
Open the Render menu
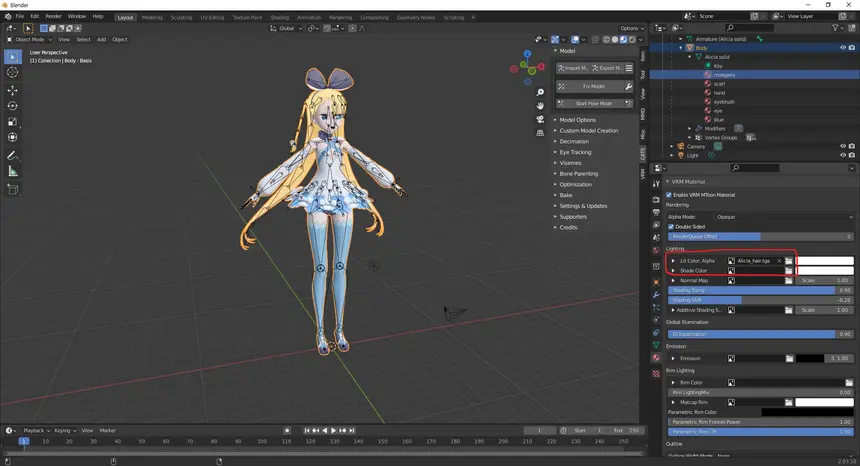coord(53,16)
